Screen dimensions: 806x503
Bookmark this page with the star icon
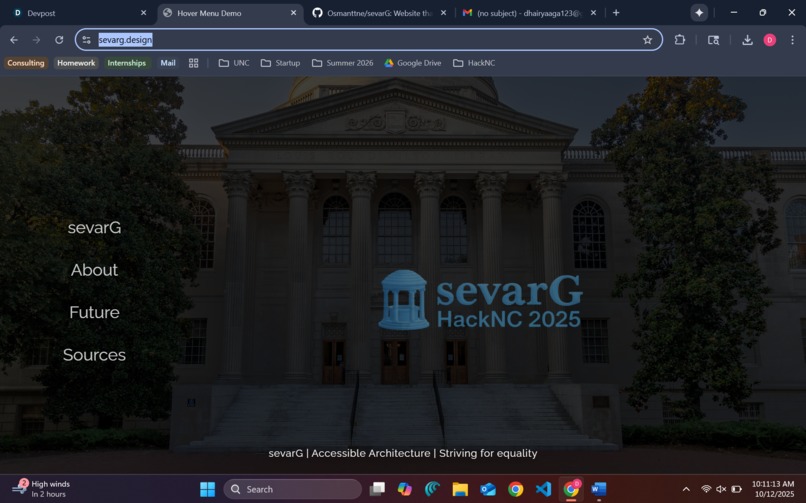click(x=647, y=40)
